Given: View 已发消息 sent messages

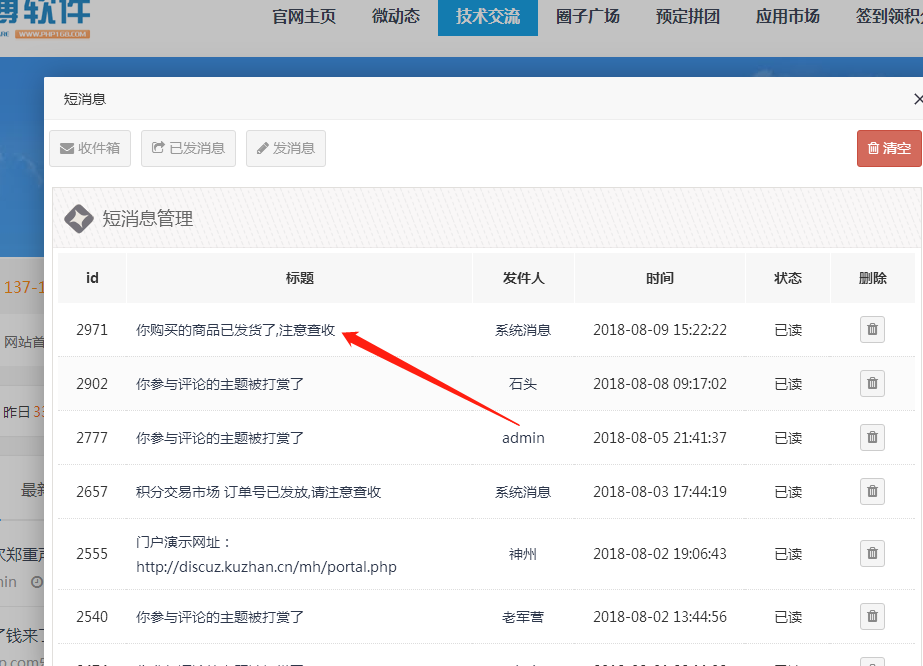Looking at the screenshot, I should click(x=189, y=148).
